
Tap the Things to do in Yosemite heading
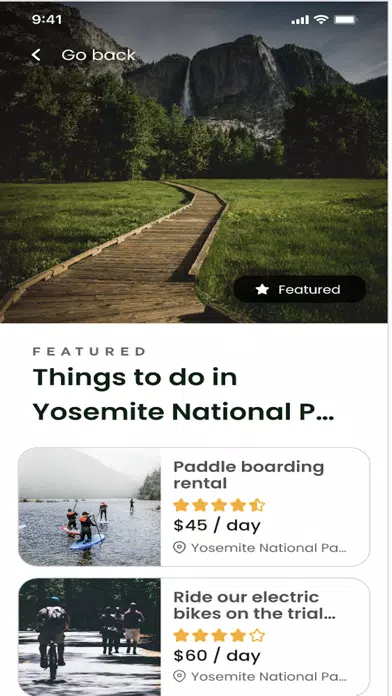(x=183, y=395)
